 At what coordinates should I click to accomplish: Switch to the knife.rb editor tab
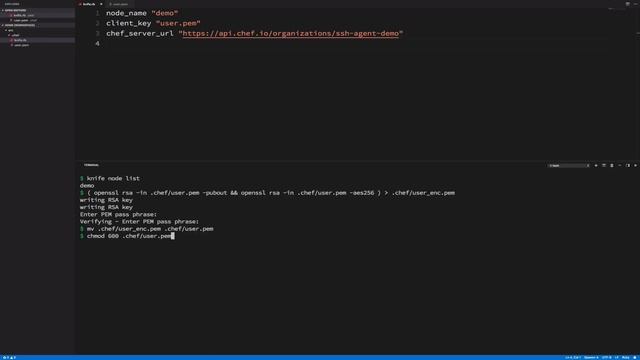tap(89, 4)
